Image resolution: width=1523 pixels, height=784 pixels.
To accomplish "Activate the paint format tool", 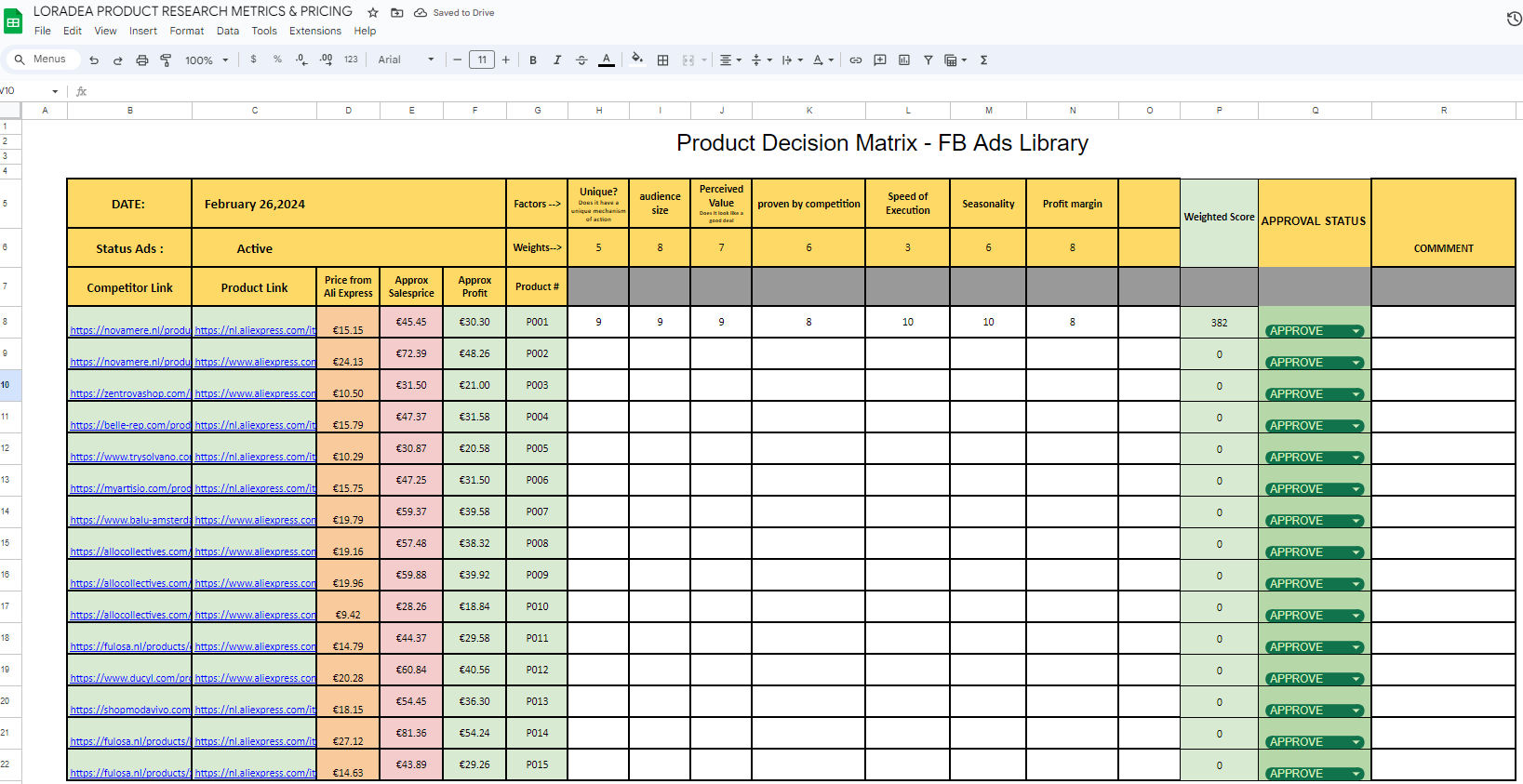I will [167, 60].
